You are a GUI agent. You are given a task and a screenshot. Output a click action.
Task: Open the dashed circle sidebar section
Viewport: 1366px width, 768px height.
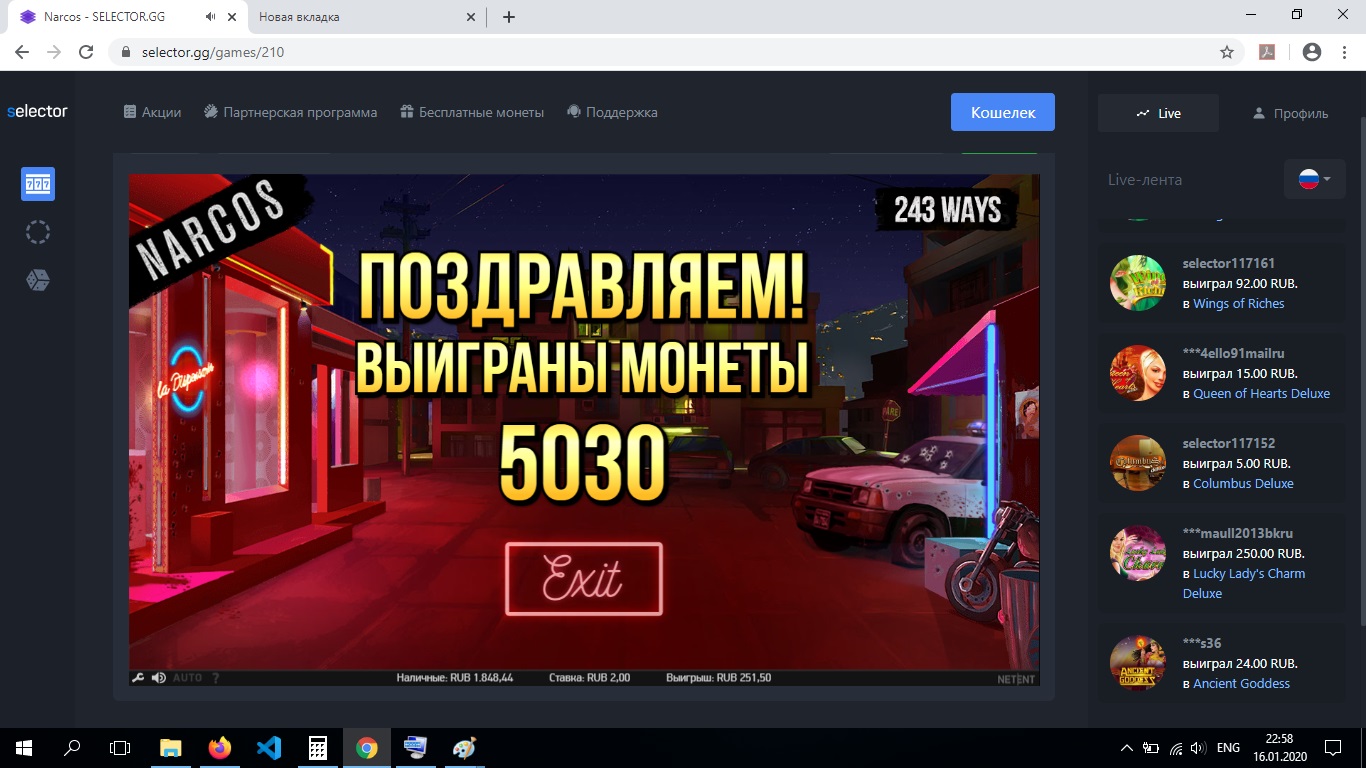click(x=38, y=232)
